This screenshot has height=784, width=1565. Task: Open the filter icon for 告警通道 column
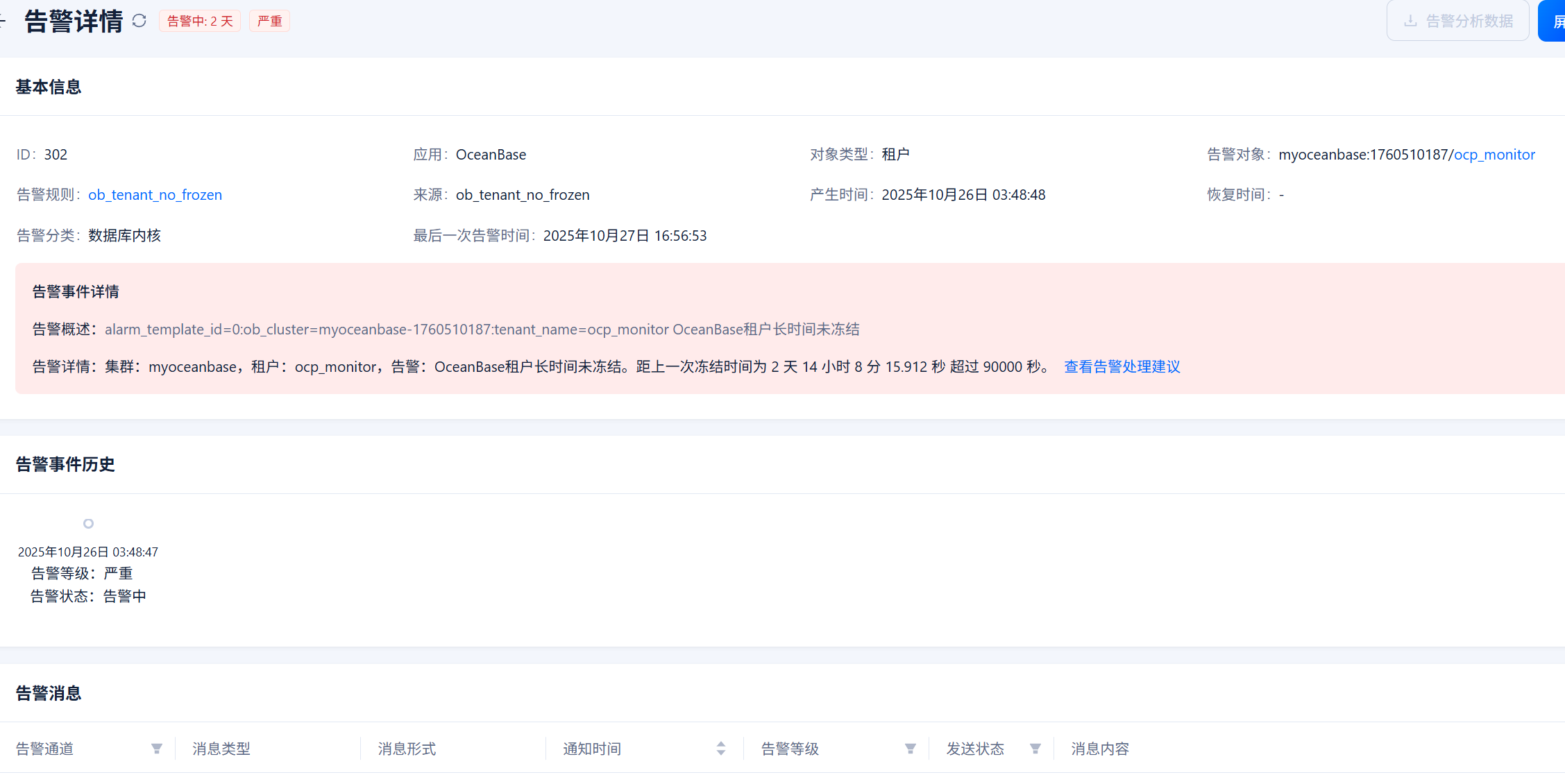(157, 749)
